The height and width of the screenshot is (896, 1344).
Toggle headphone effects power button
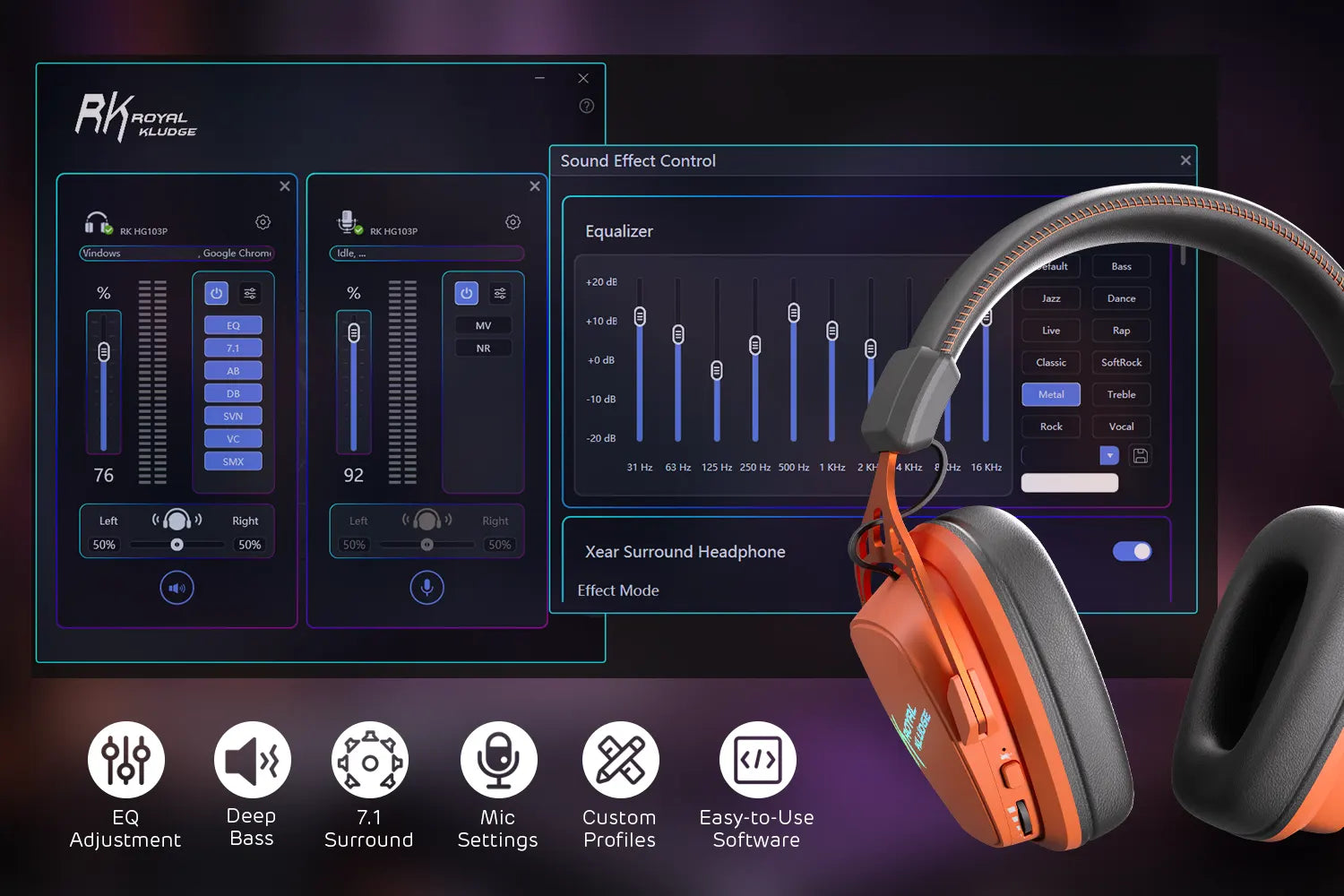tap(216, 293)
